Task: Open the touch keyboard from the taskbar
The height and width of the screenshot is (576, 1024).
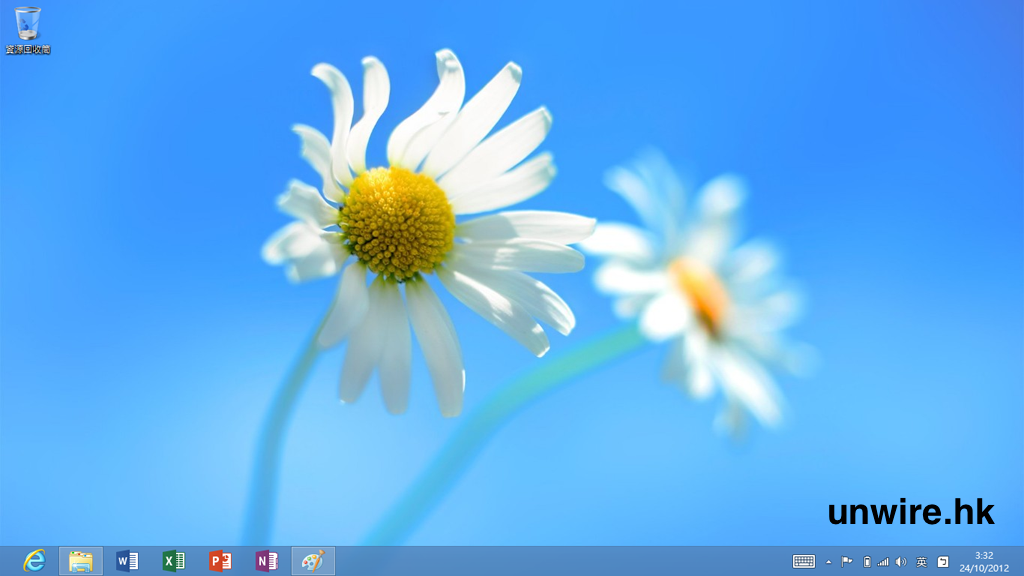Action: [x=804, y=562]
